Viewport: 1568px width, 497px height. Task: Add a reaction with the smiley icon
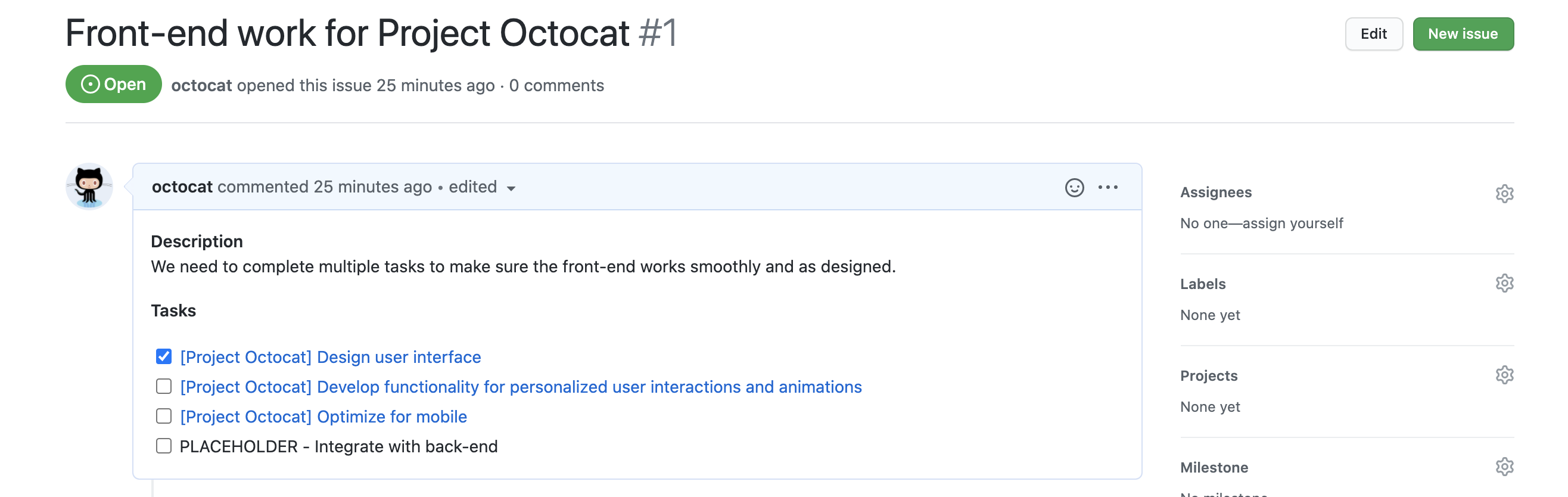[1074, 188]
